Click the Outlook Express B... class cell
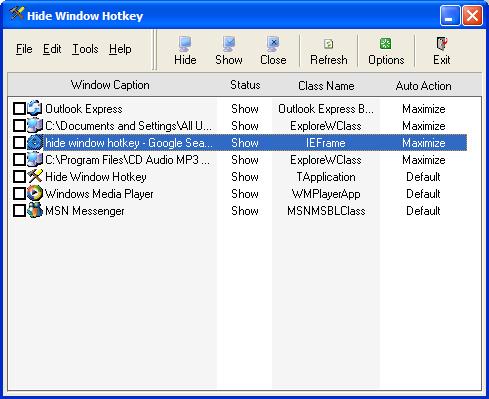 [x=326, y=109]
